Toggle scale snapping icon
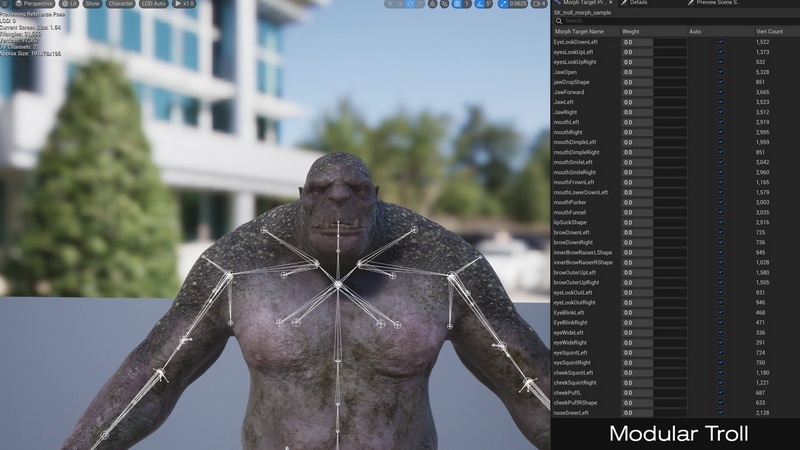Image resolution: width=800 pixels, height=450 pixels. coord(505,4)
